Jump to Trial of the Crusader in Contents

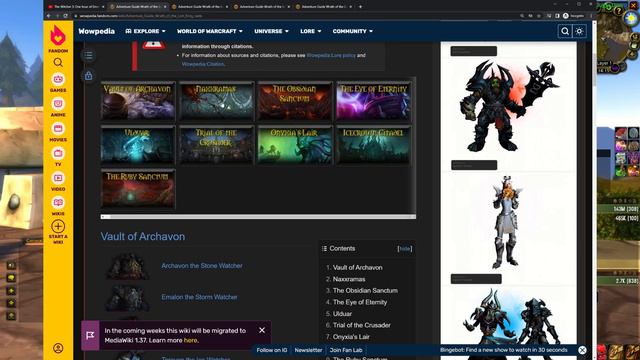(362, 325)
